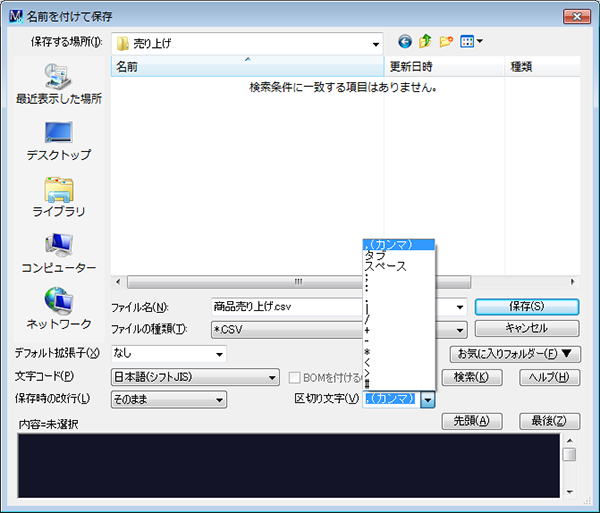The image size is (600, 513).
Task: Open Recent Places (最近表示した場所)
Action: pyautogui.click(x=58, y=84)
